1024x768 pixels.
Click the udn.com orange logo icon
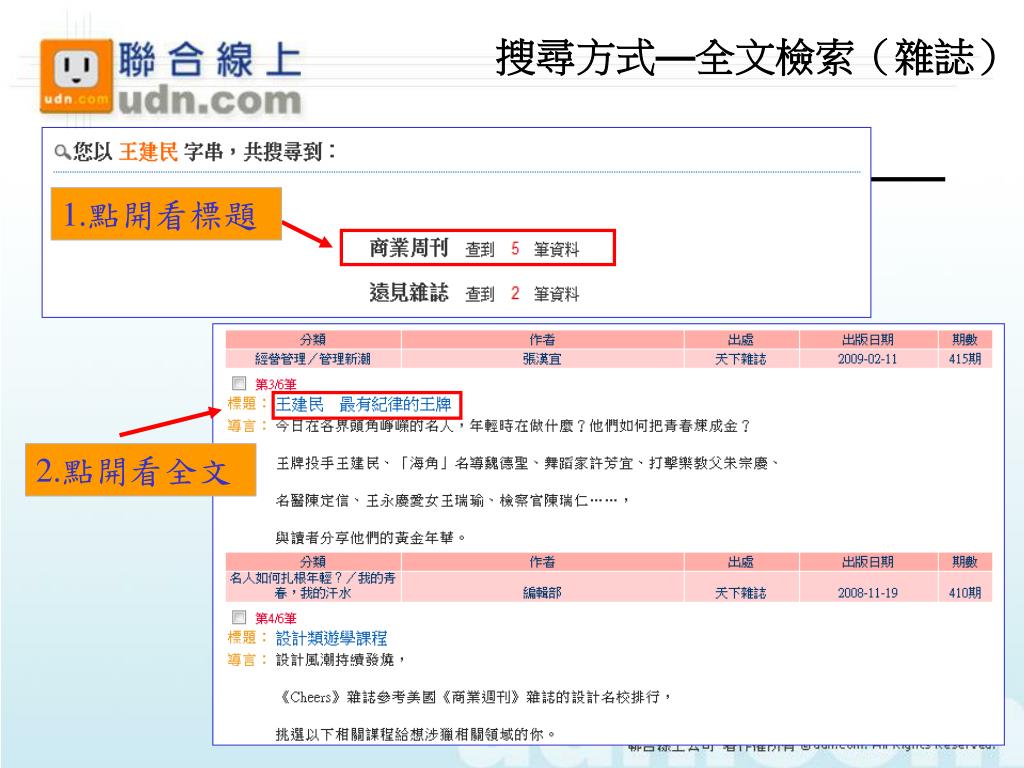click(x=76, y=76)
